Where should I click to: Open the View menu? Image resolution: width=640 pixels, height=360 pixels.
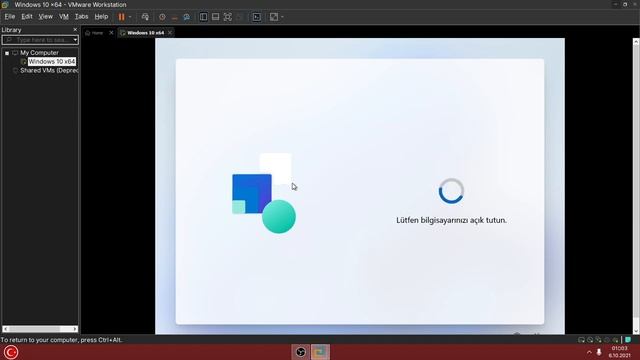[45, 17]
